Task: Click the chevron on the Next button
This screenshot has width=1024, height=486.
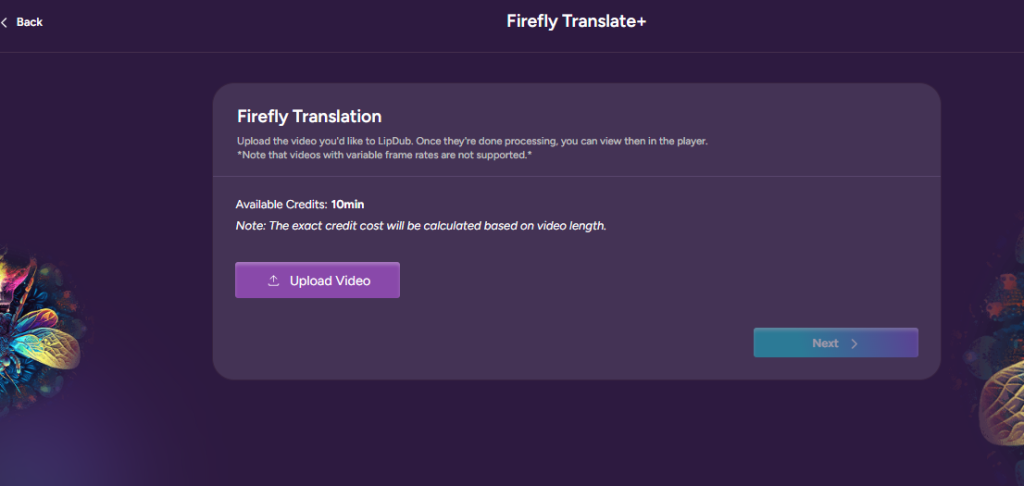Action: 854,344
